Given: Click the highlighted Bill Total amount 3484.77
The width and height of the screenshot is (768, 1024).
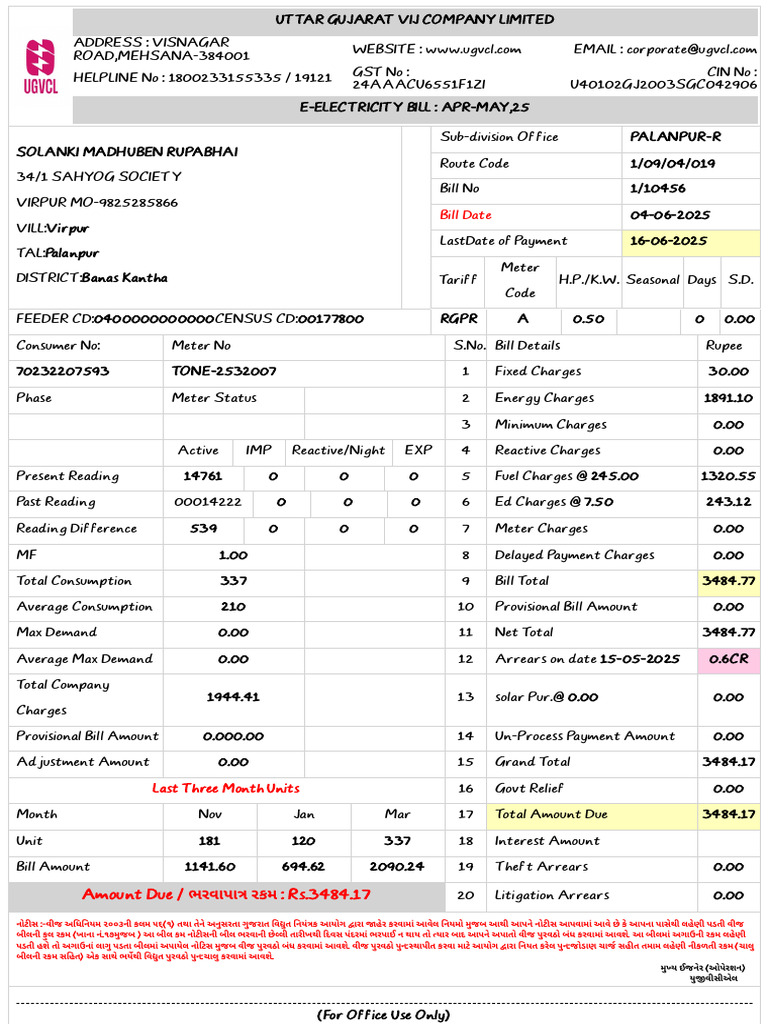Looking at the screenshot, I should (x=728, y=581).
